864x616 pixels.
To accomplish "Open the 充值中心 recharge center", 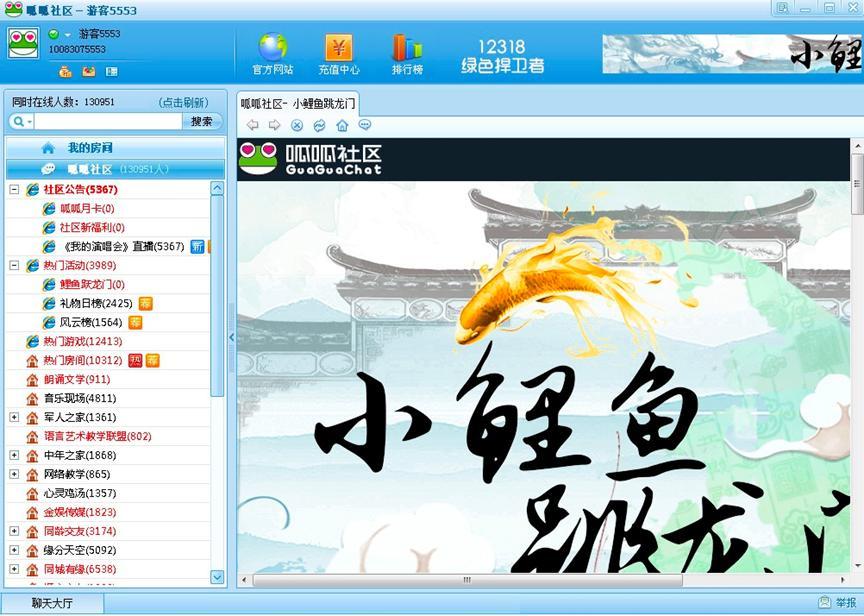I will [338, 48].
